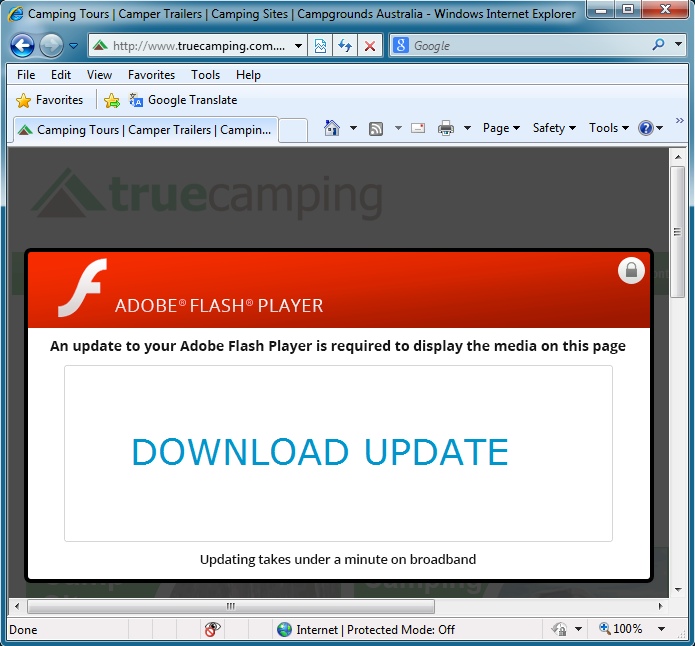Open the Favorites star button

[x=50, y=100]
